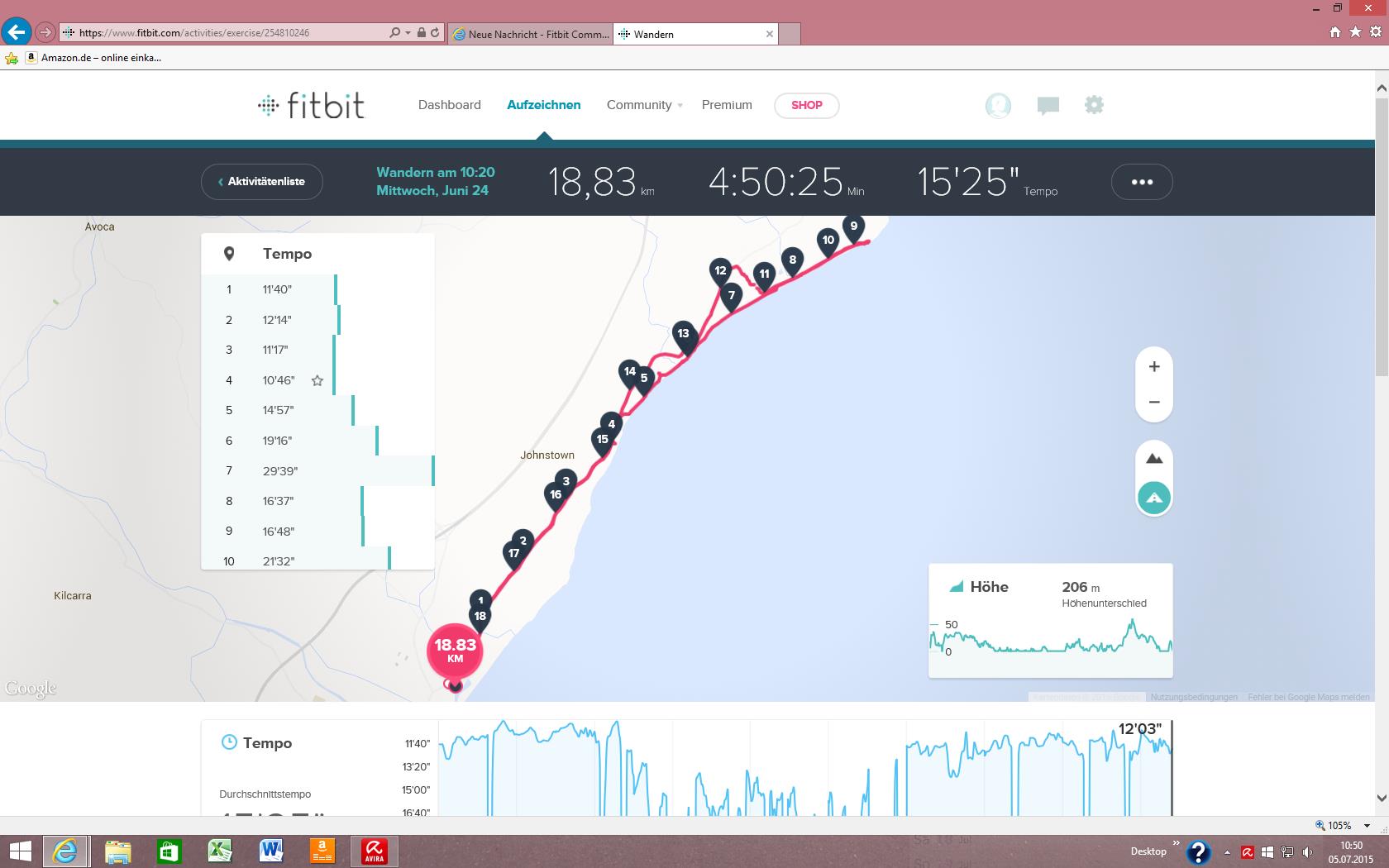Click the kilometer 9 map marker

coord(853,227)
